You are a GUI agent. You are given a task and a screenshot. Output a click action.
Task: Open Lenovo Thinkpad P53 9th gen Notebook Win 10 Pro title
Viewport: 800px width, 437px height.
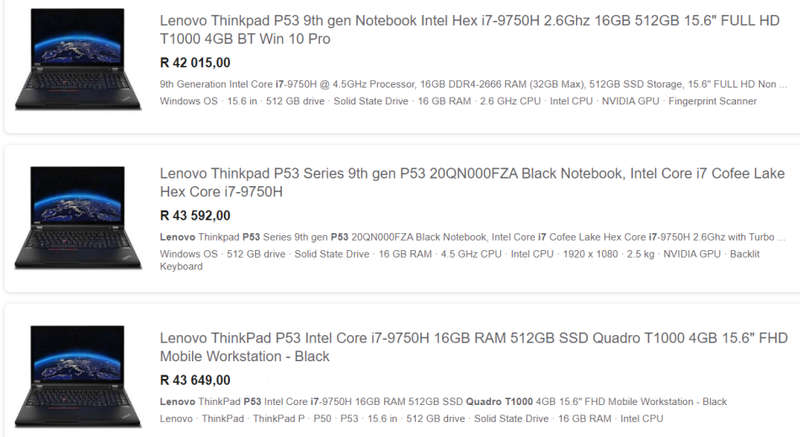click(x=469, y=30)
